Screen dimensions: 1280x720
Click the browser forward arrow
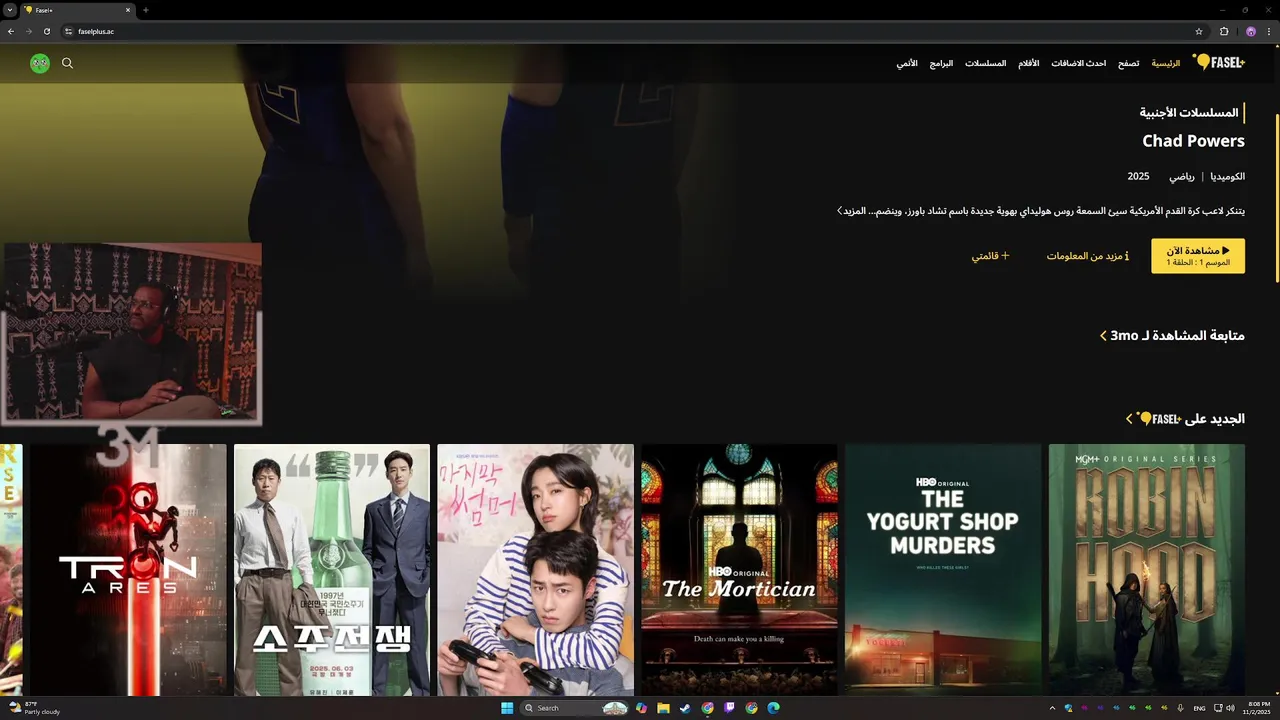[x=29, y=31]
